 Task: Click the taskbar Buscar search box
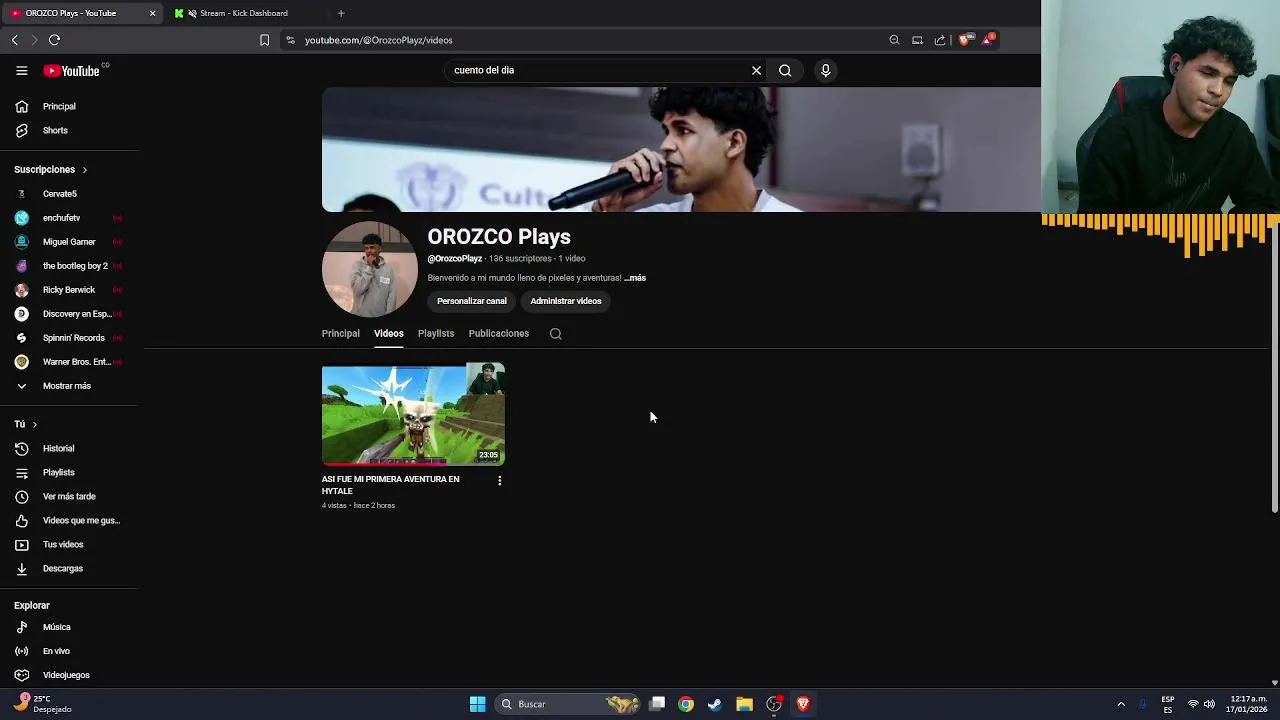[567, 704]
